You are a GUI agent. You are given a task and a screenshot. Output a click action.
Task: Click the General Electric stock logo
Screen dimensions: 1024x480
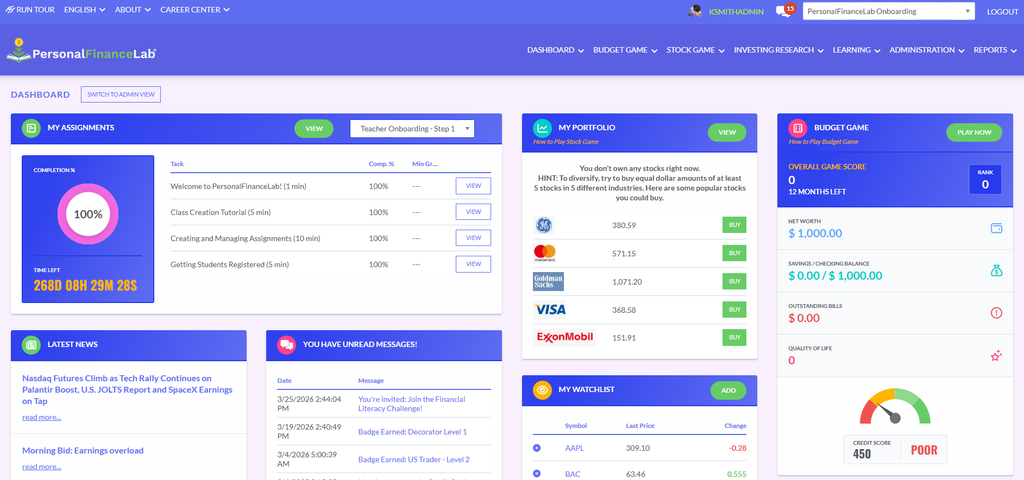coord(543,225)
